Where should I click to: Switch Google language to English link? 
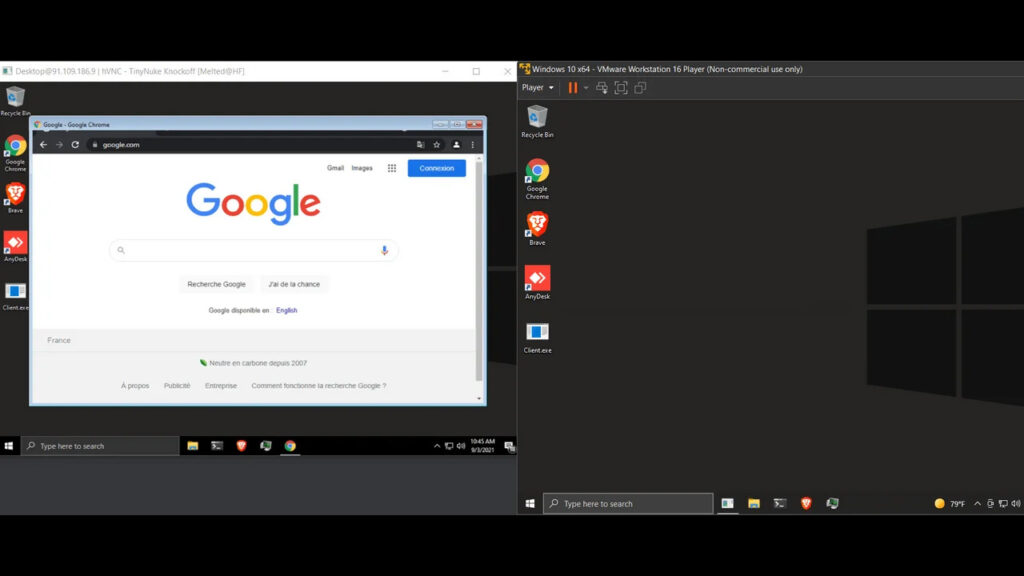pos(286,310)
